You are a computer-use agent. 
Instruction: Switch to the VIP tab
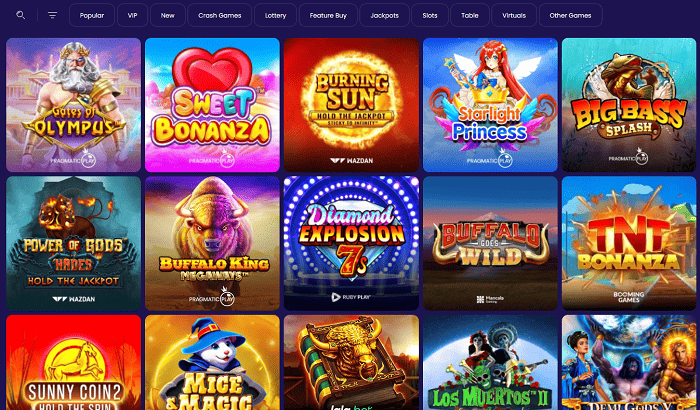132,15
